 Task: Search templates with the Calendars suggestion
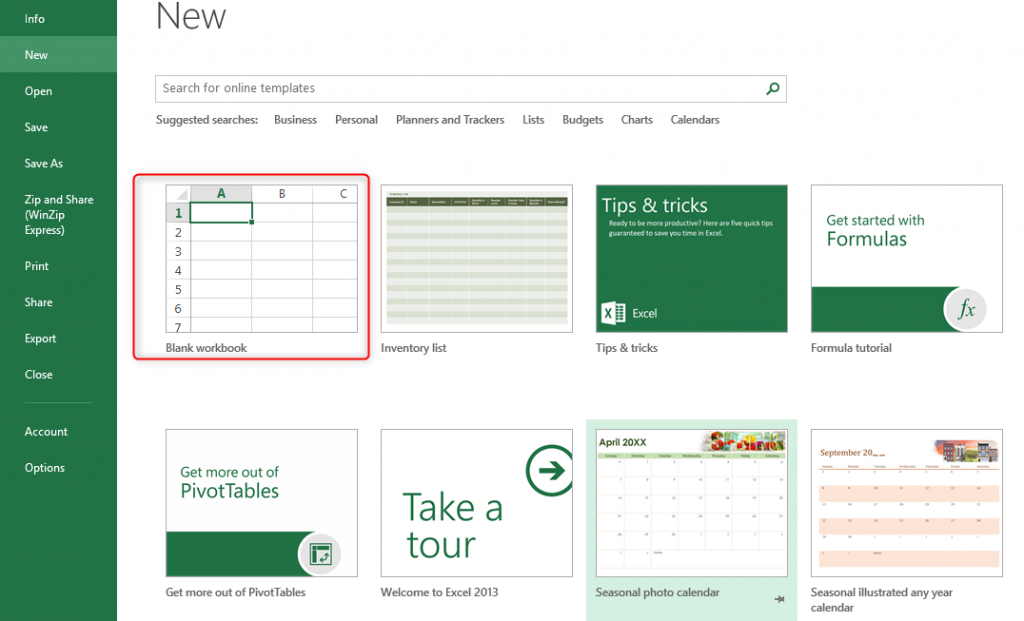point(695,119)
